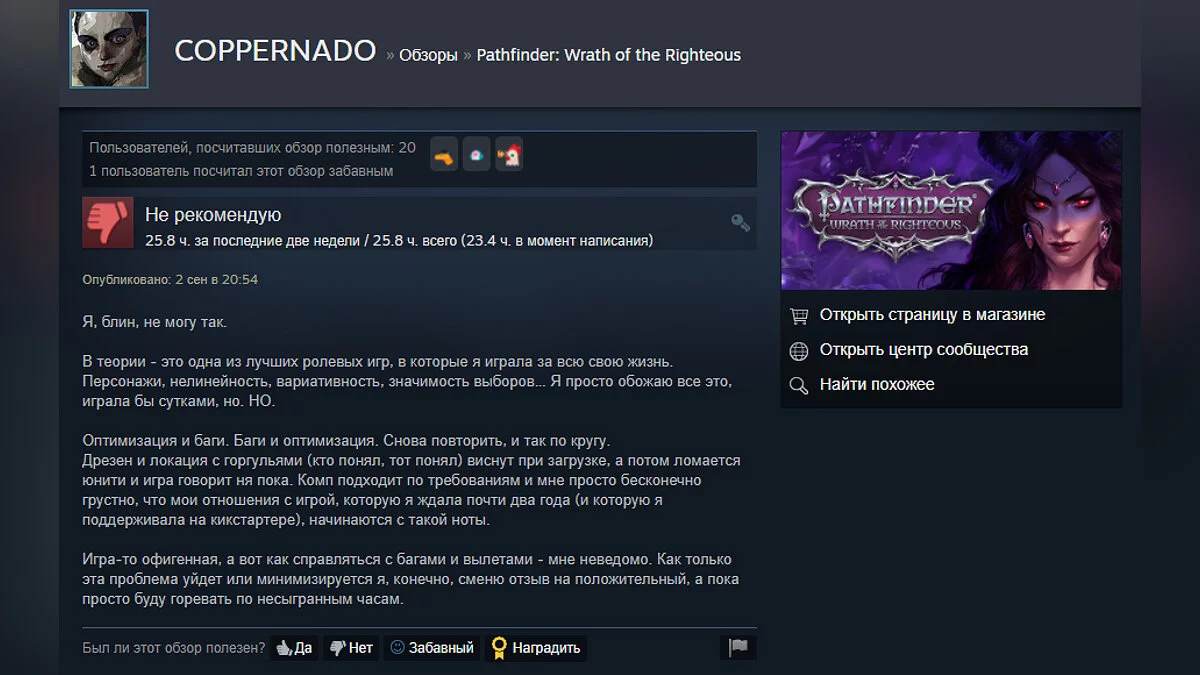Click the globe community hub icon
Screen dimensions: 1200x675
799,351
